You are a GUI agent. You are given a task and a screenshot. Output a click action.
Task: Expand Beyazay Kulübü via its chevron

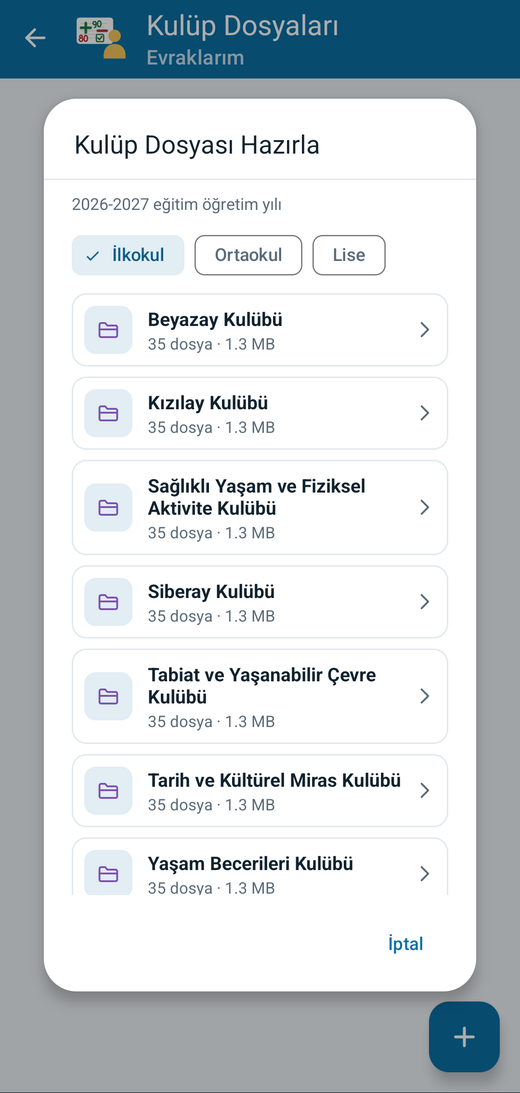(x=425, y=330)
